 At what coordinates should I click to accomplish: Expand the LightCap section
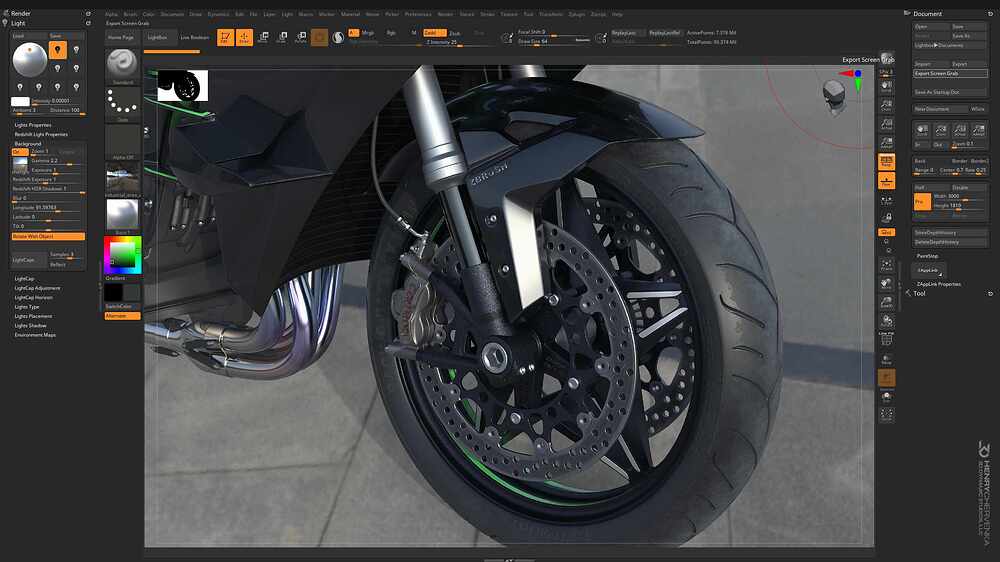pyautogui.click(x=24, y=279)
